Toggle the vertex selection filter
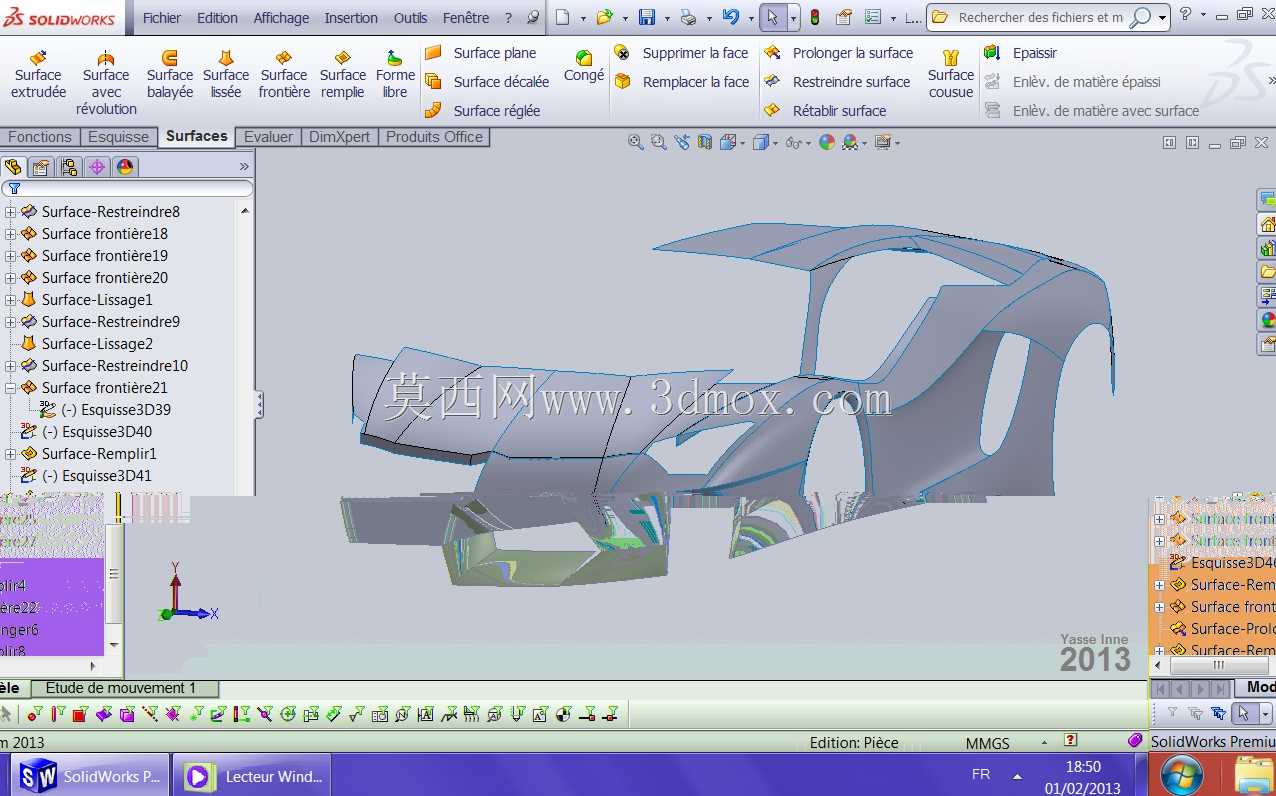1276x796 pixels. pyautogui.click(x=35, y=714)
